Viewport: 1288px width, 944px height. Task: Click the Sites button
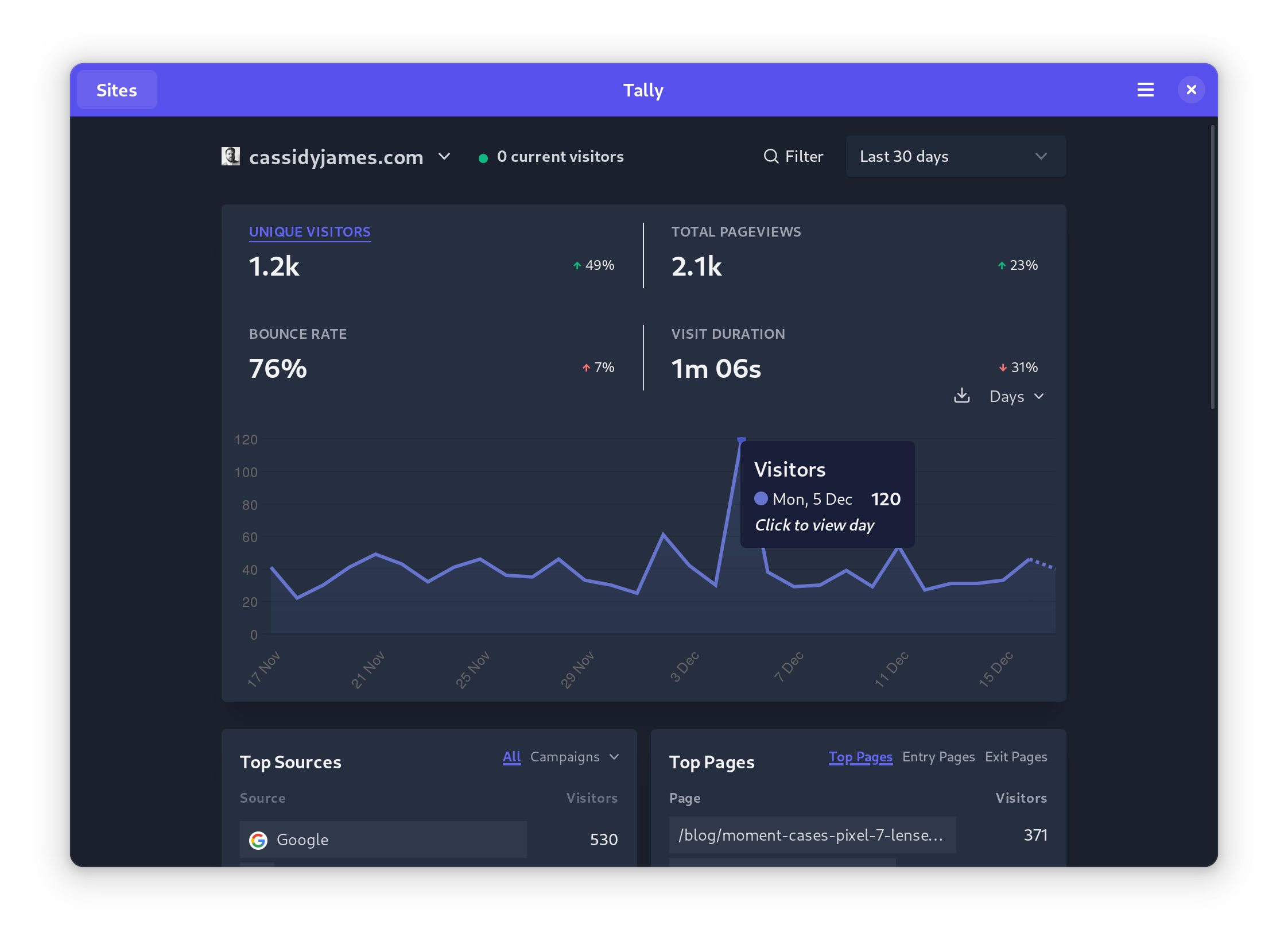coord(117,90)
